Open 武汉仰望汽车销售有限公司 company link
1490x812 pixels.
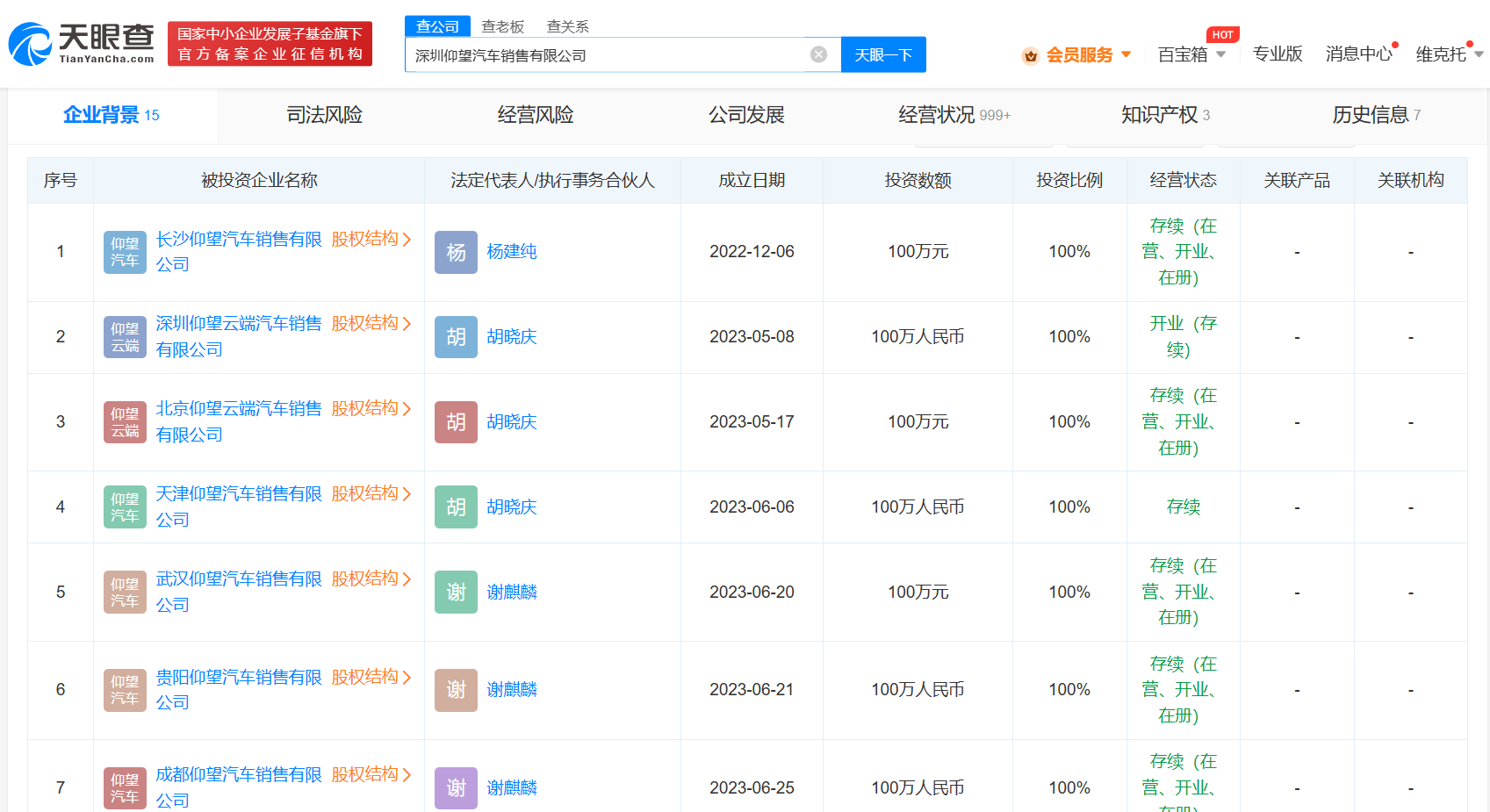point(239,592)
